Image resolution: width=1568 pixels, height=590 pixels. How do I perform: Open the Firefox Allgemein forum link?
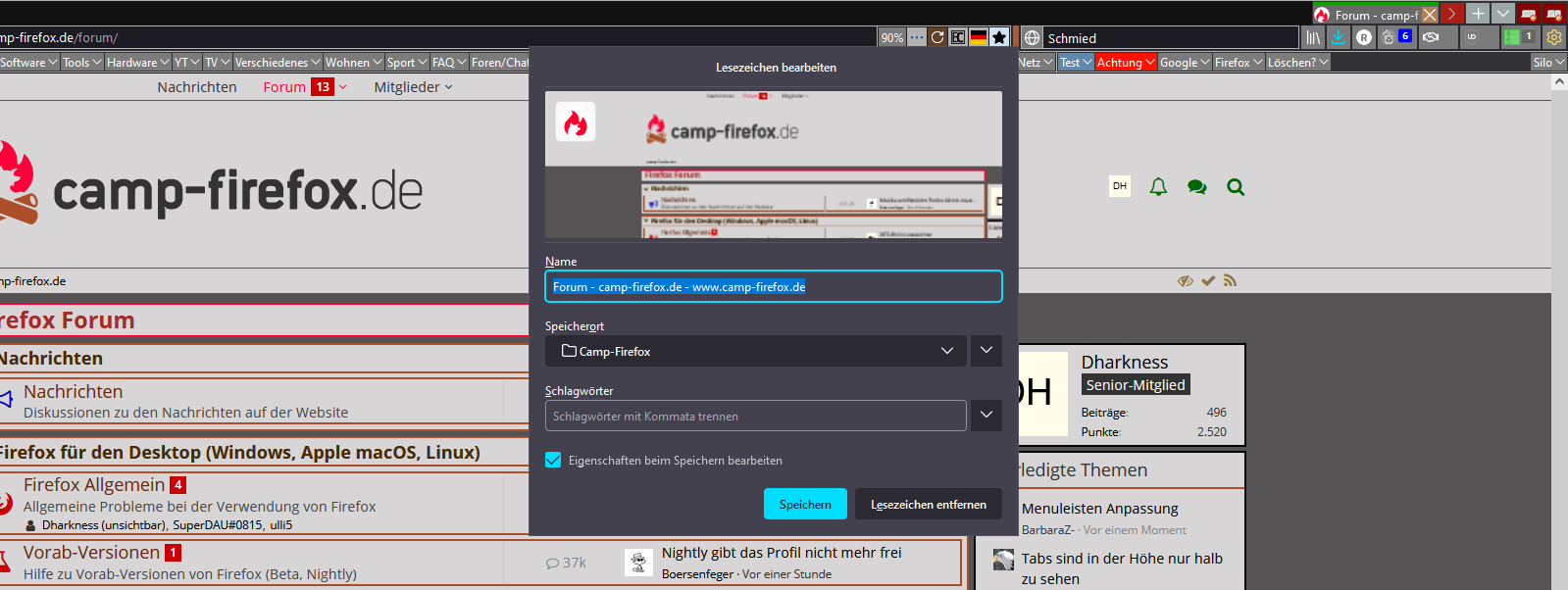(x=94, y=484)
